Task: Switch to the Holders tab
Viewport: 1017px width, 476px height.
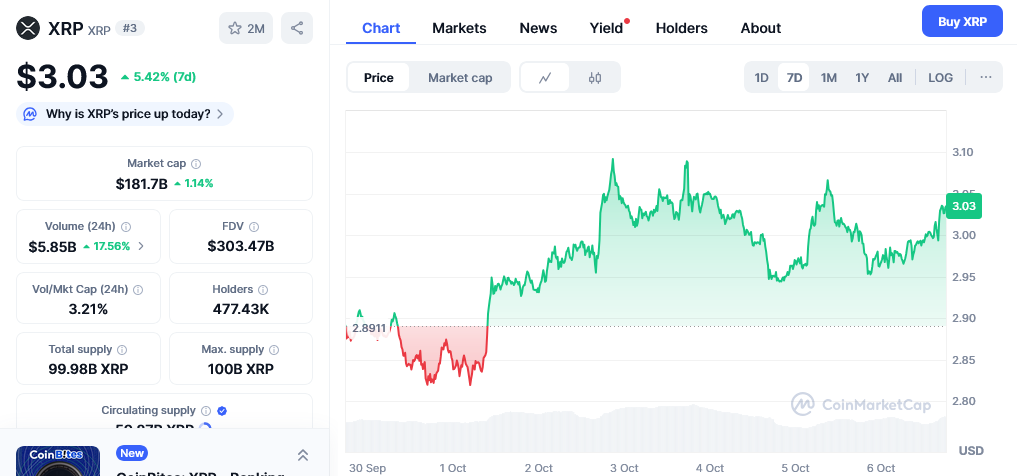Action: 681,28
